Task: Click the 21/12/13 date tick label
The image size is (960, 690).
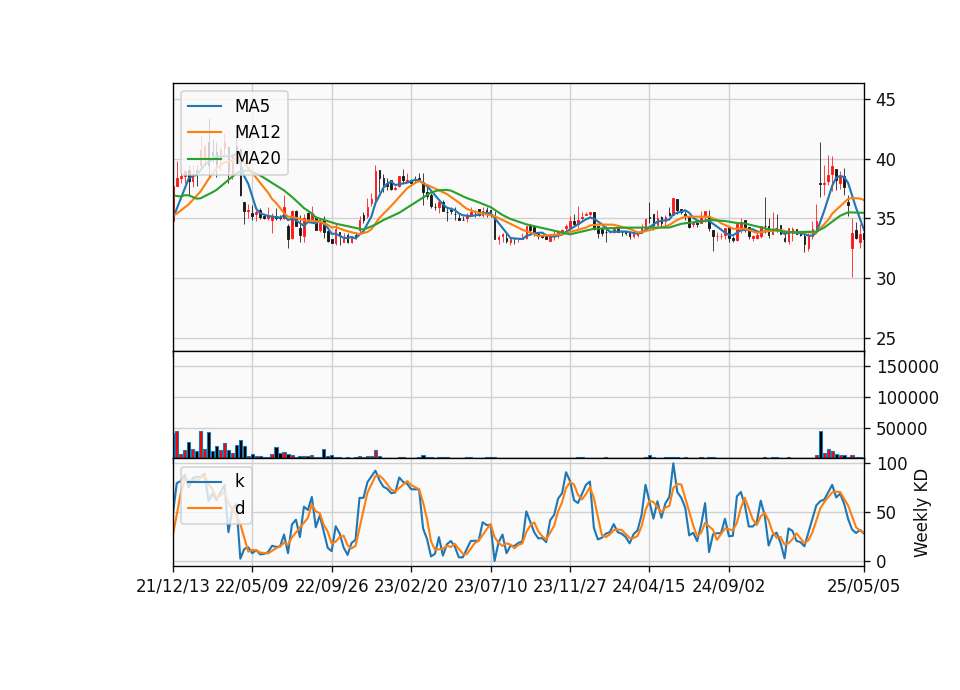Action: [173, 586]
